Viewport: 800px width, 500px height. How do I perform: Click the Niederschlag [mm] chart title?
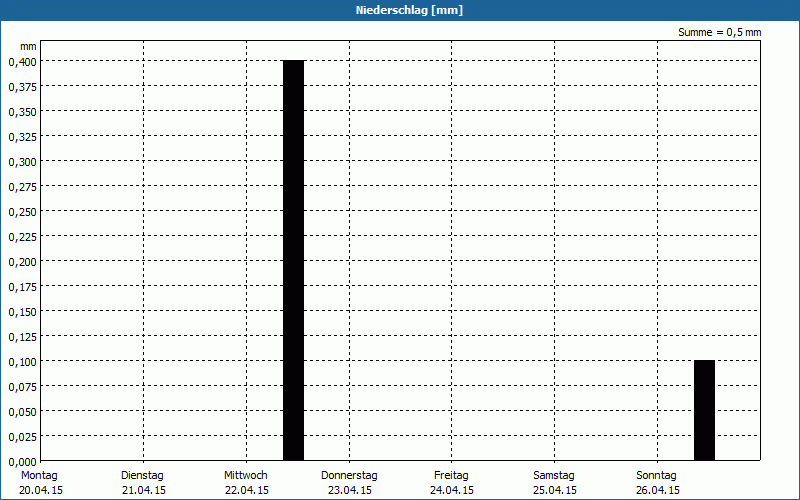409,10
